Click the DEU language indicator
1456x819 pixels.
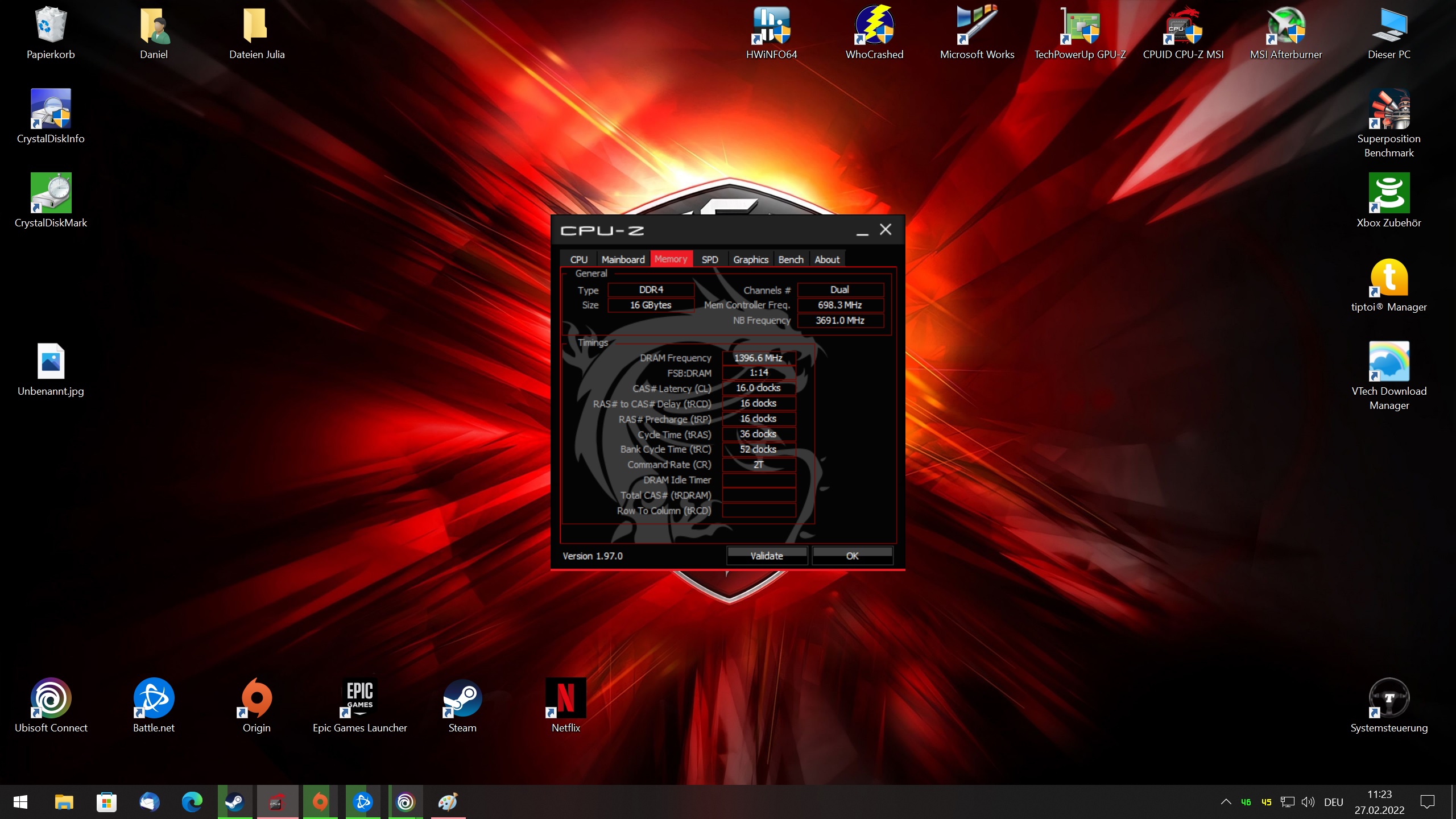pos(1333,802)
